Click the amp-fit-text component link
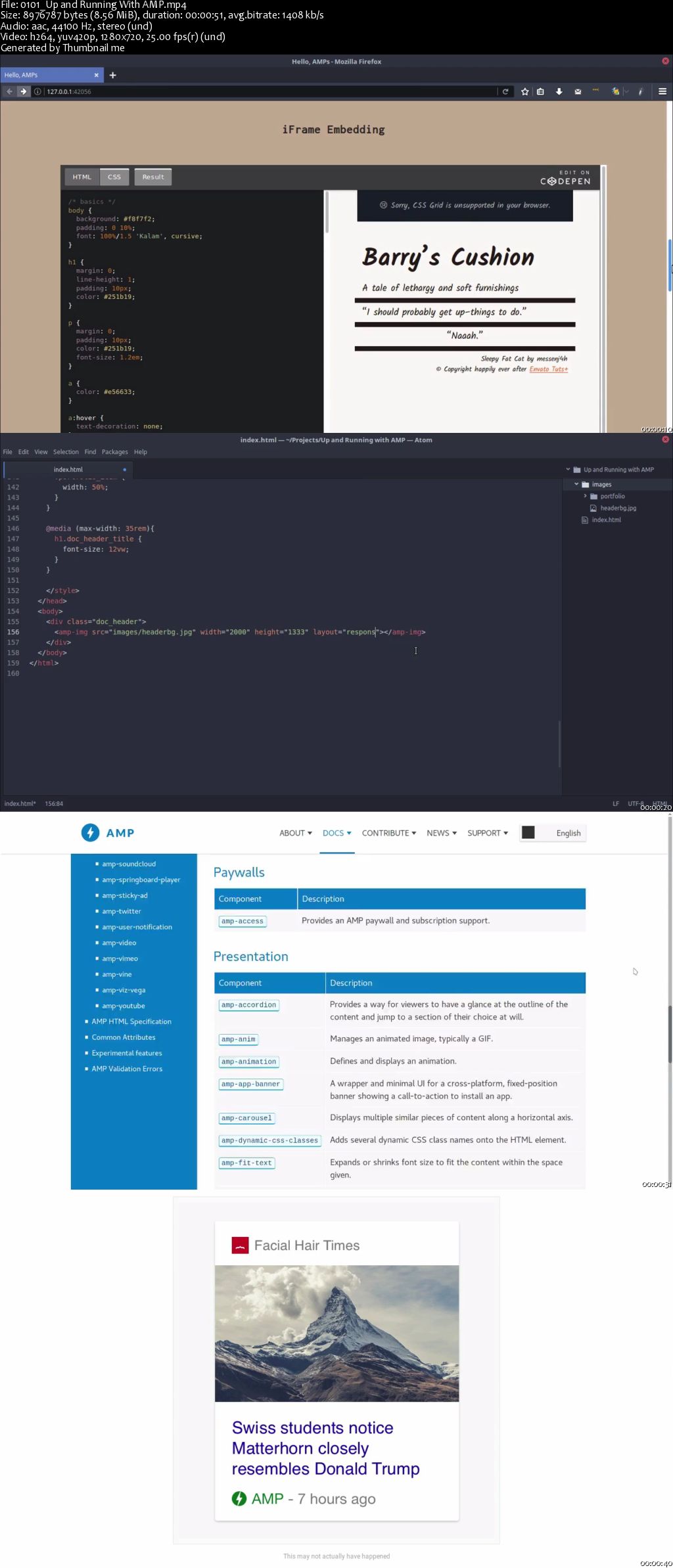 (x=246, y=1163)
